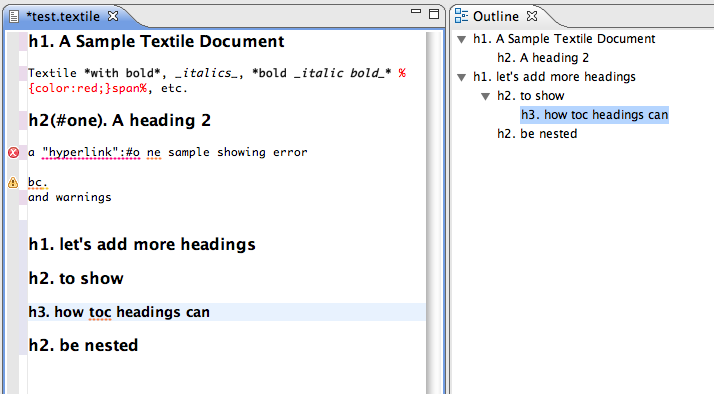The width and height of the screenshot is (714, 394).
Task: Close the Outline view tab
Action: pos(532,16)
